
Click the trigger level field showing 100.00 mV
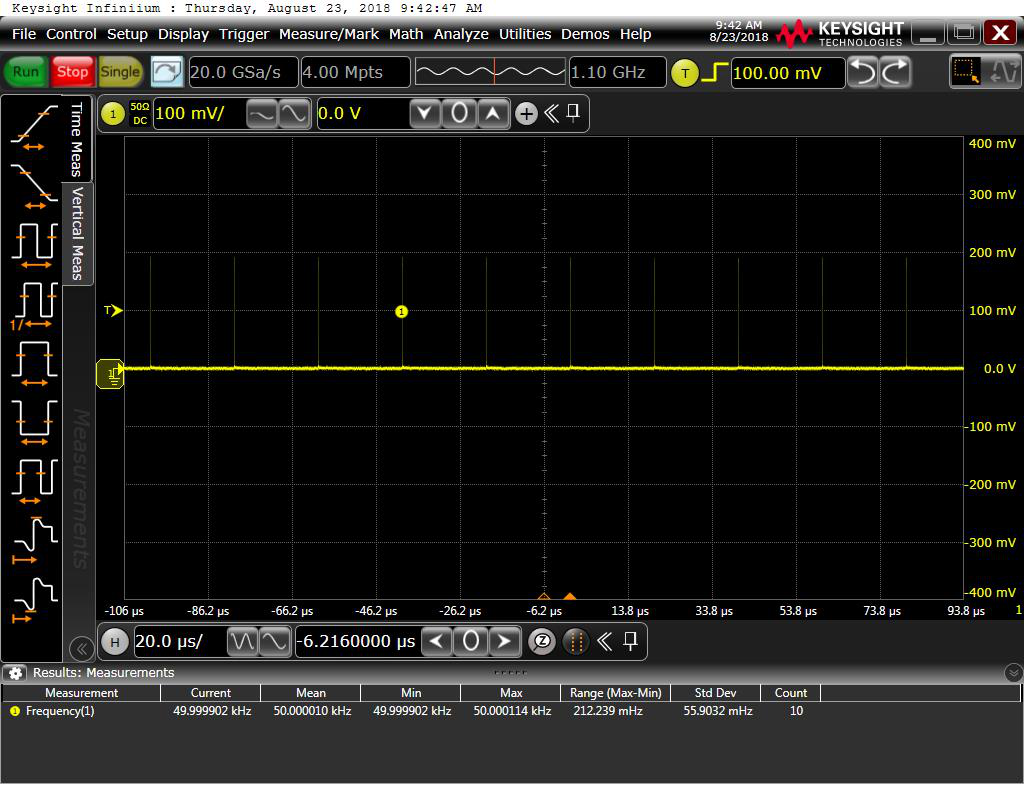786,73
